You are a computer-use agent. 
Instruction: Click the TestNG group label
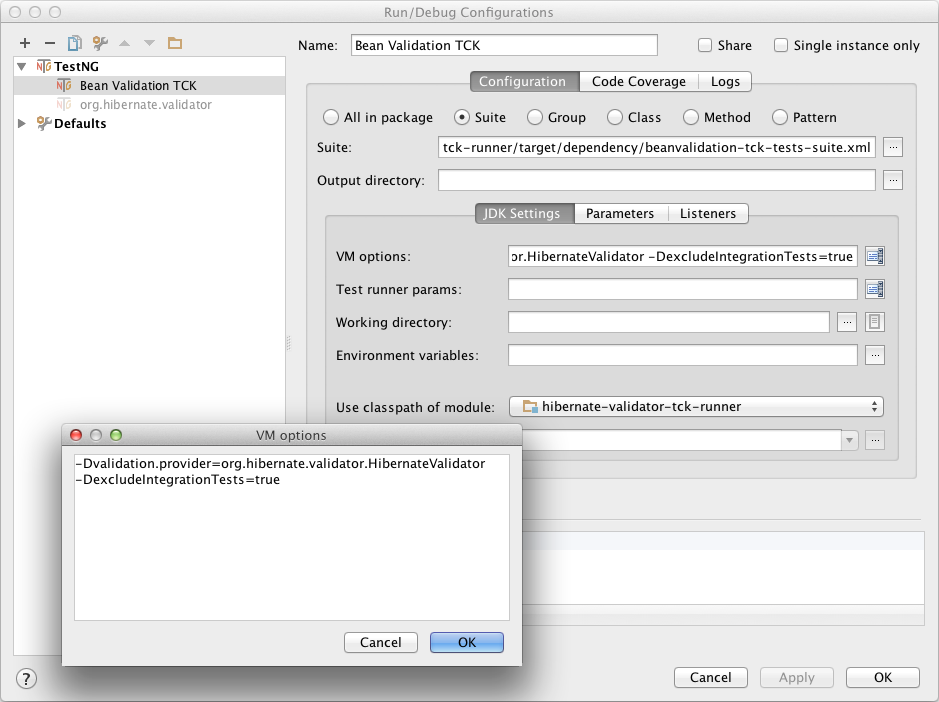77,66
